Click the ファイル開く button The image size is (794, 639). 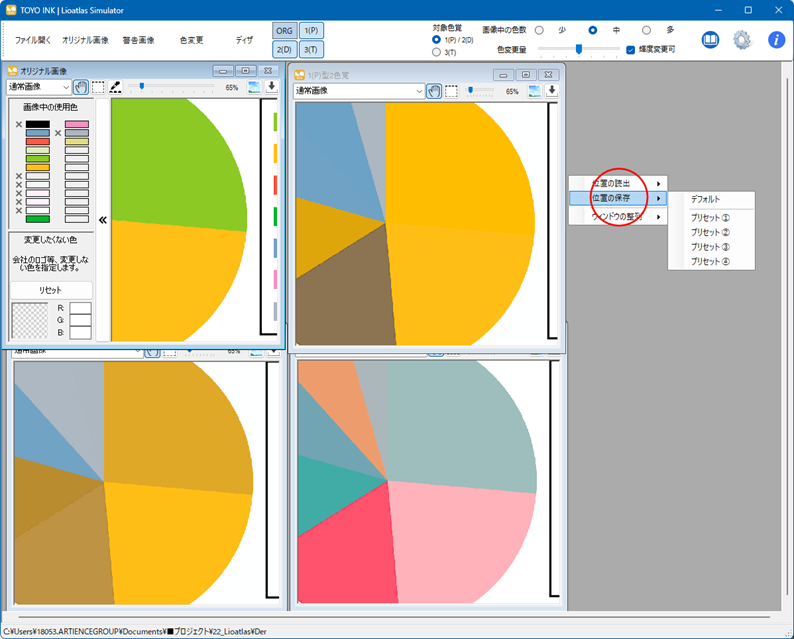(33, 40)
